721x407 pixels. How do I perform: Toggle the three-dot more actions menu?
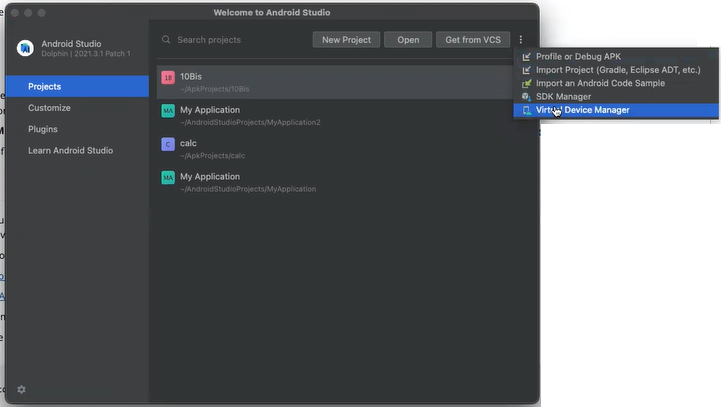click(521, 40)
